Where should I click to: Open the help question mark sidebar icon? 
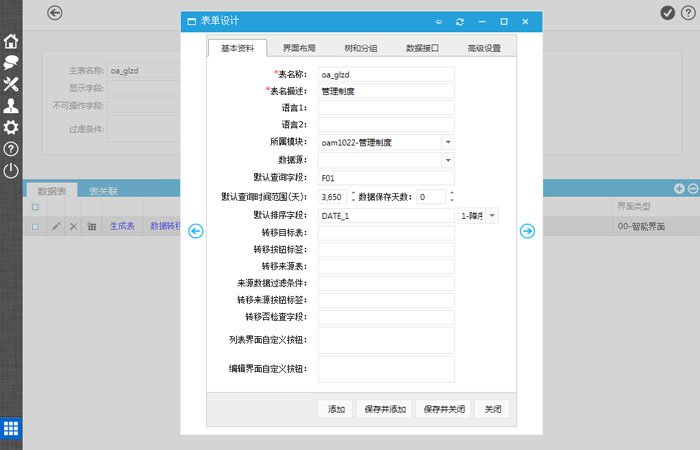click(11, 149)
